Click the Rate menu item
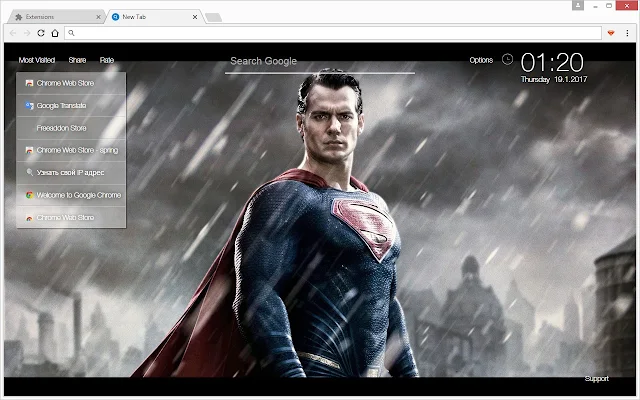The width and height of the screenshot is (640, 400). [107, 60]
